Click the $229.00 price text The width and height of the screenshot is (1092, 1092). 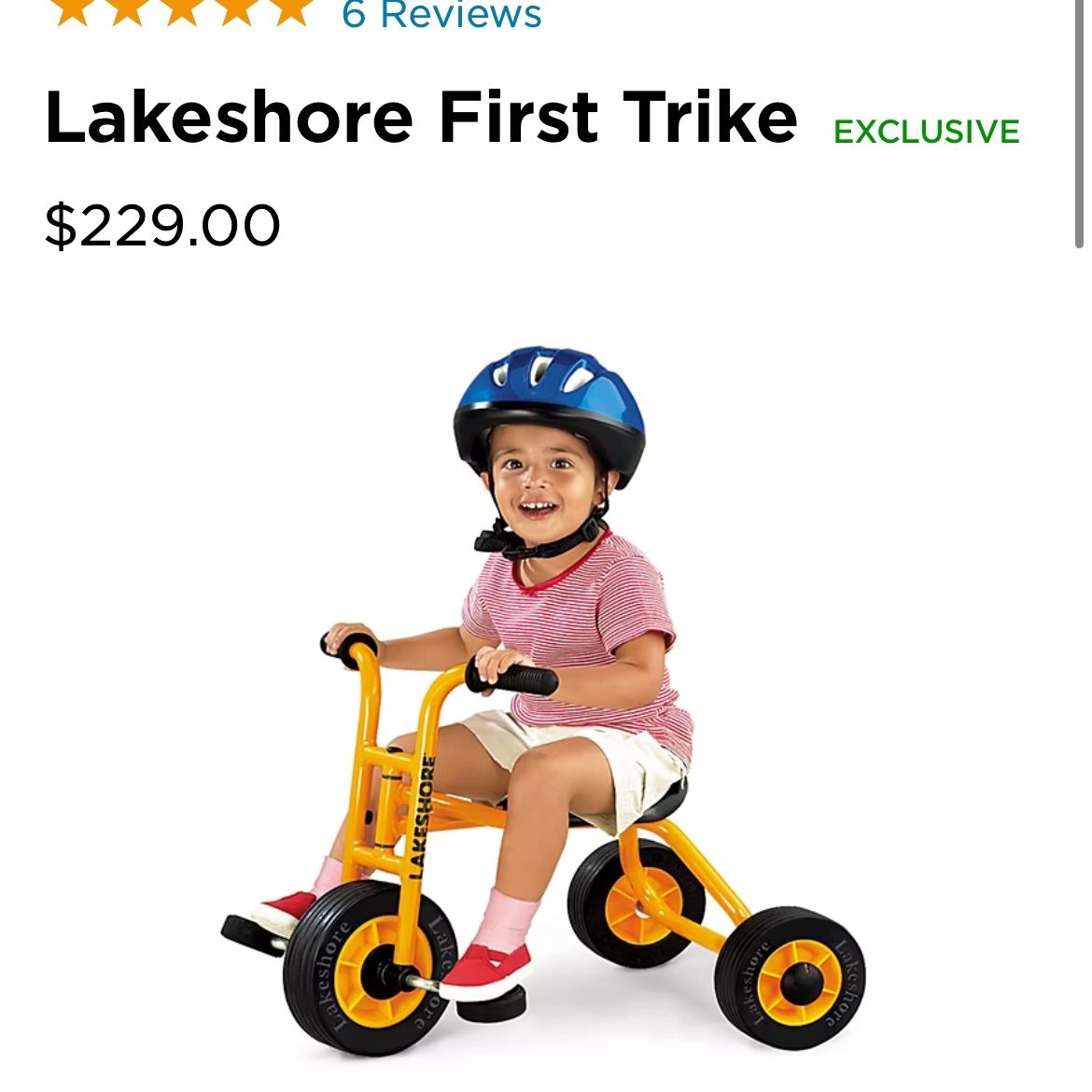(x=162, y=225)
